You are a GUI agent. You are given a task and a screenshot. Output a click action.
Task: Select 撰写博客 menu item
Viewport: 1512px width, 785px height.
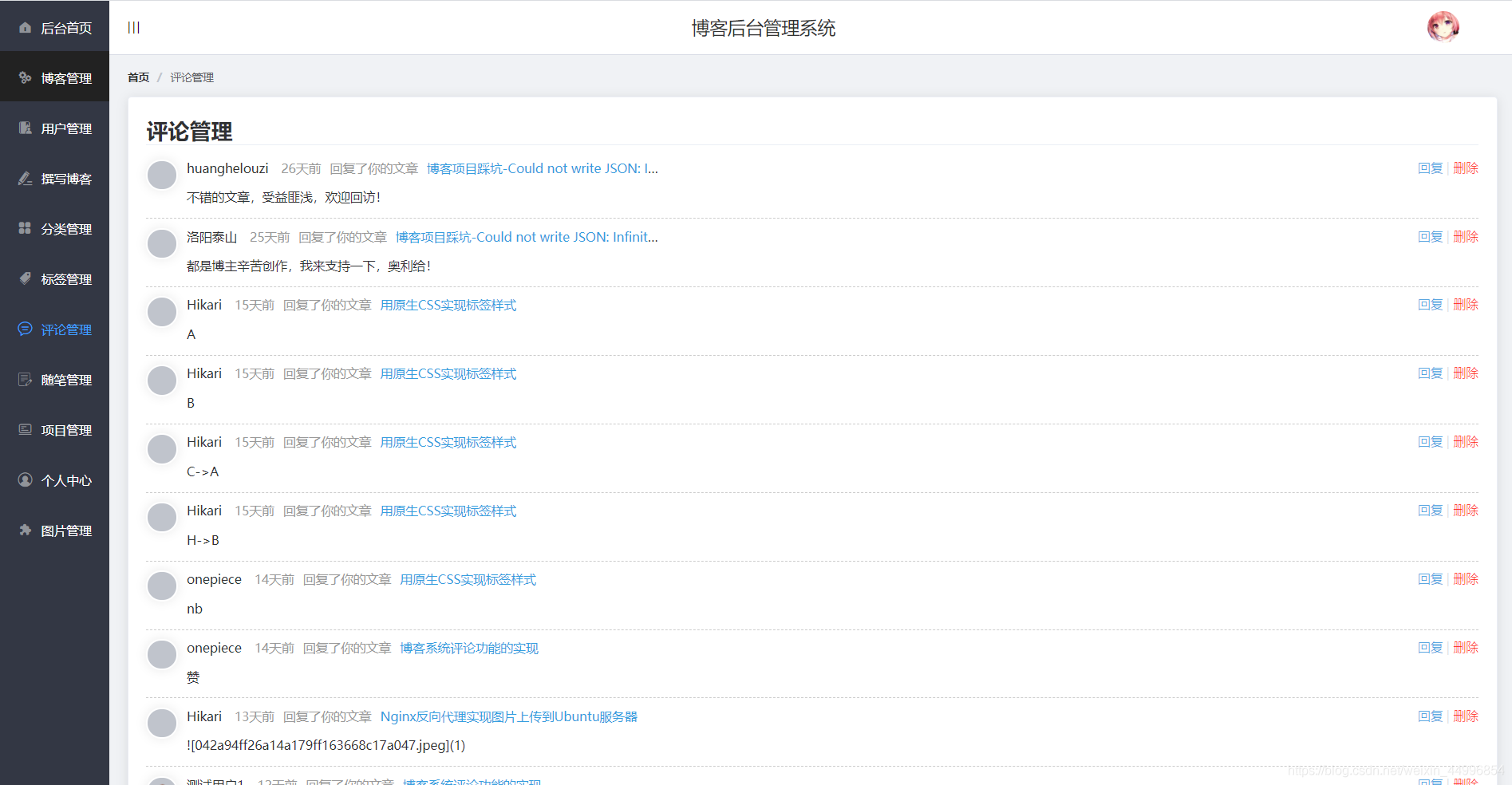[x=54, y=179]
